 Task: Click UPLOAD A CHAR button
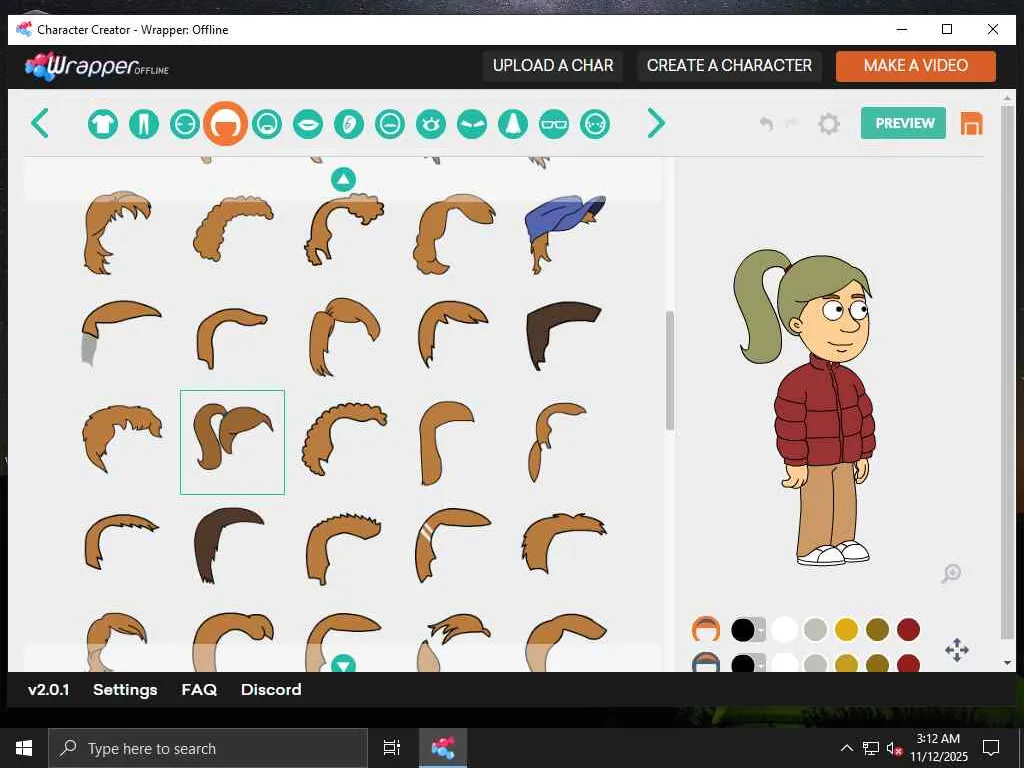552,65
